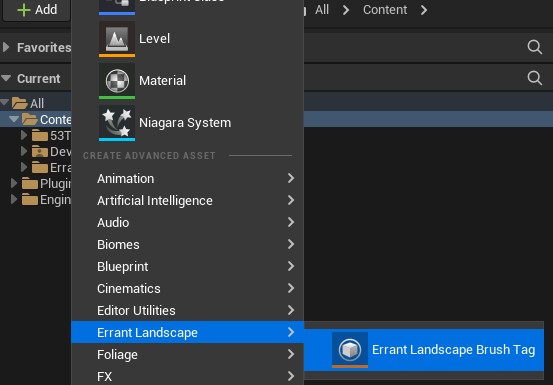Open the Biomes submenu
Screen dimensions: 553x385
(x=188, y=244)
